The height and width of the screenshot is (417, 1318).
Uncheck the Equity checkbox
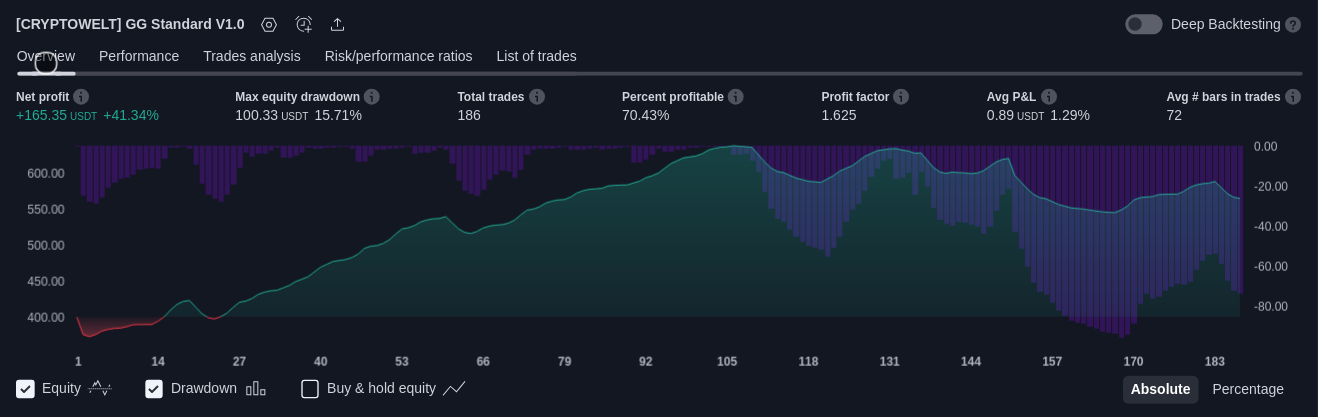(26, 389)
